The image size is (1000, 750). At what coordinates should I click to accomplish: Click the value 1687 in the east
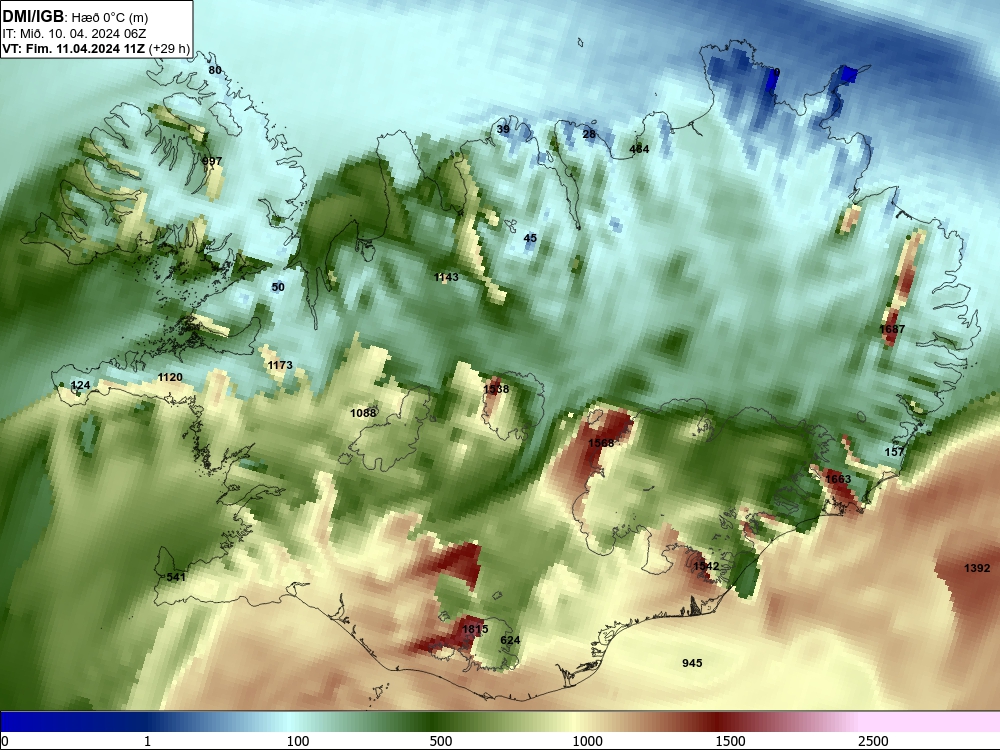point(892,329)
